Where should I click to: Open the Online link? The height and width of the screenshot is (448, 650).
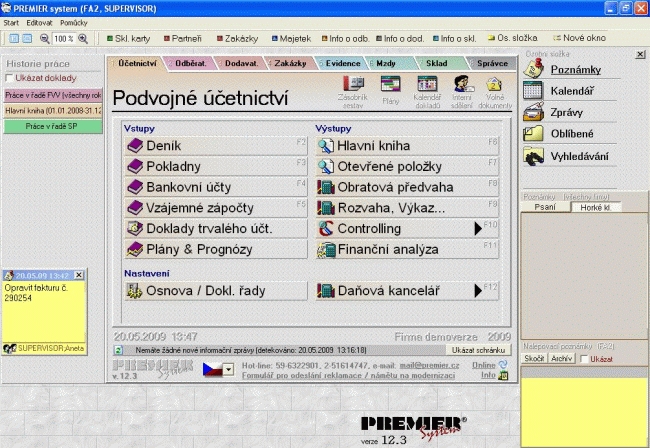[x=484, y=365]
